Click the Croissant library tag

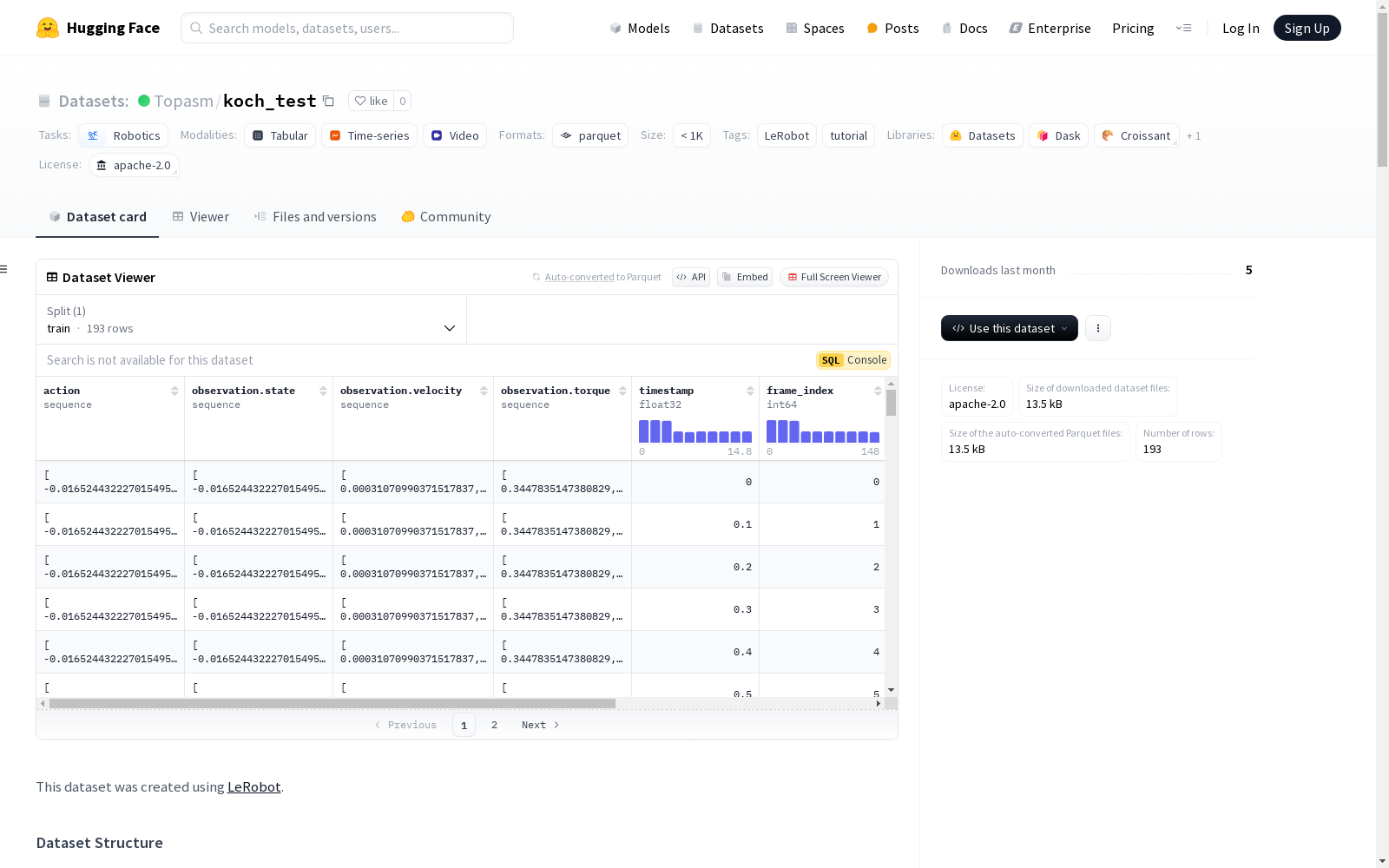tap(1136, 135)
